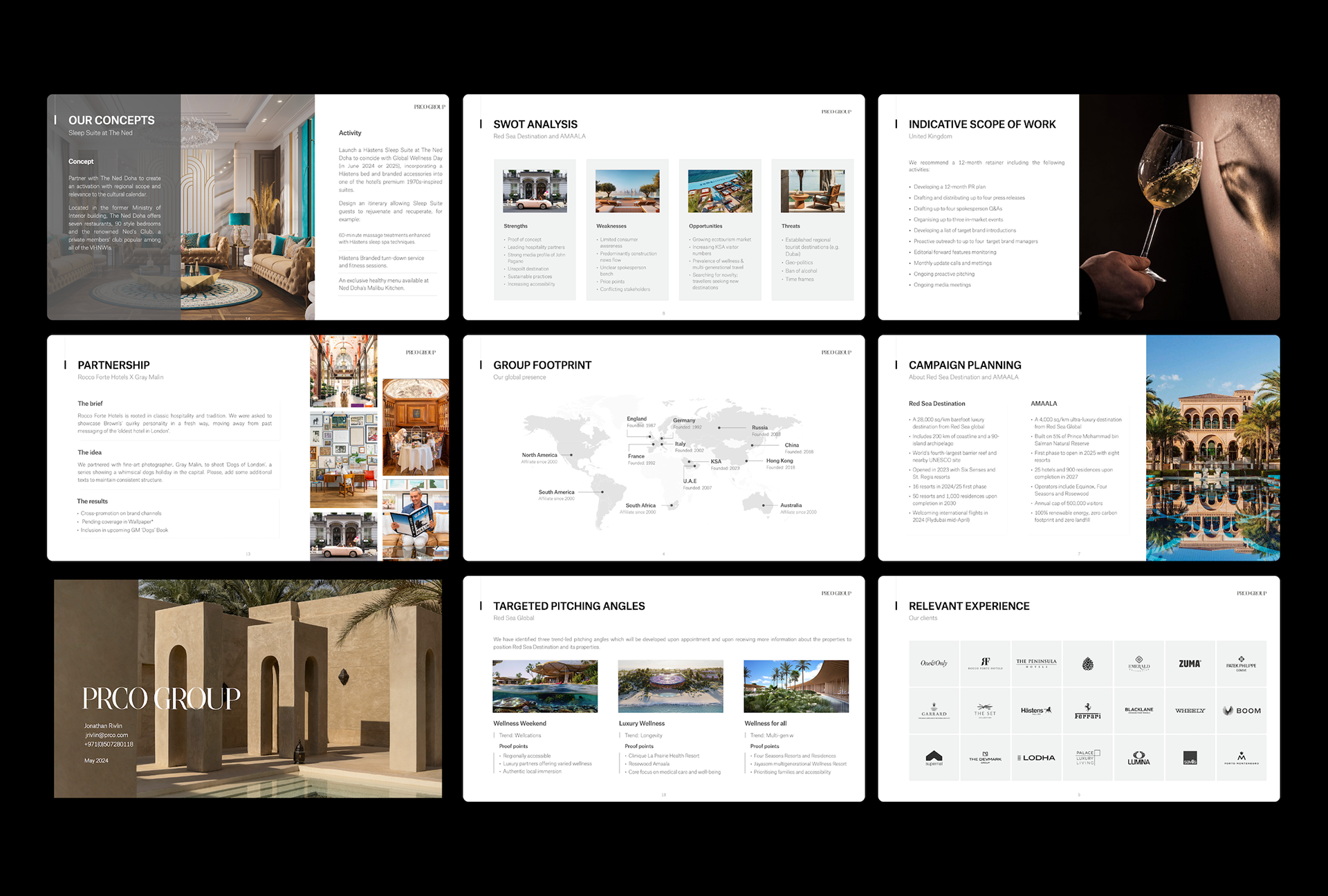Click the Wellness Weekend image
The height and width of the screenshot is (896, 1328).
point(545,686)
